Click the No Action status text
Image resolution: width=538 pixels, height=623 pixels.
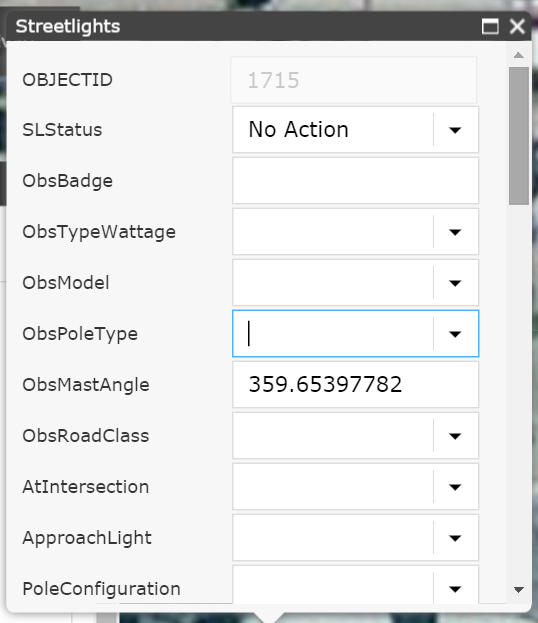click(x=298, y=130)
